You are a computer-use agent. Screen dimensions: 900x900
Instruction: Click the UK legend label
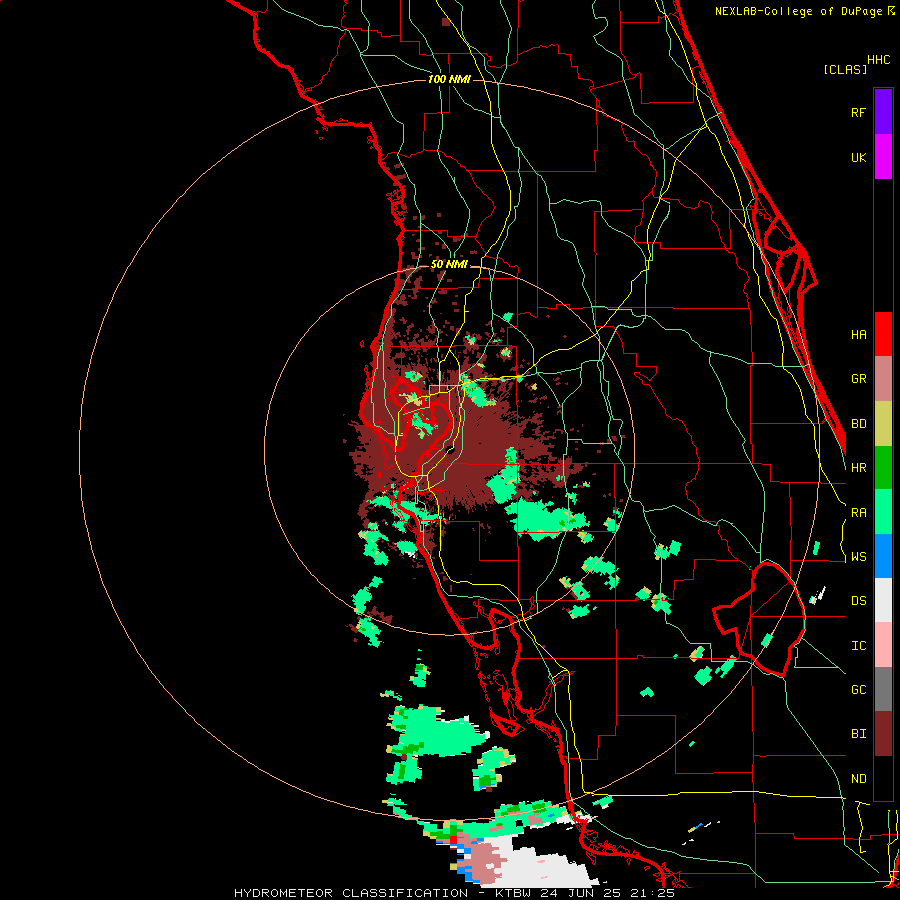tap(858, 157)
